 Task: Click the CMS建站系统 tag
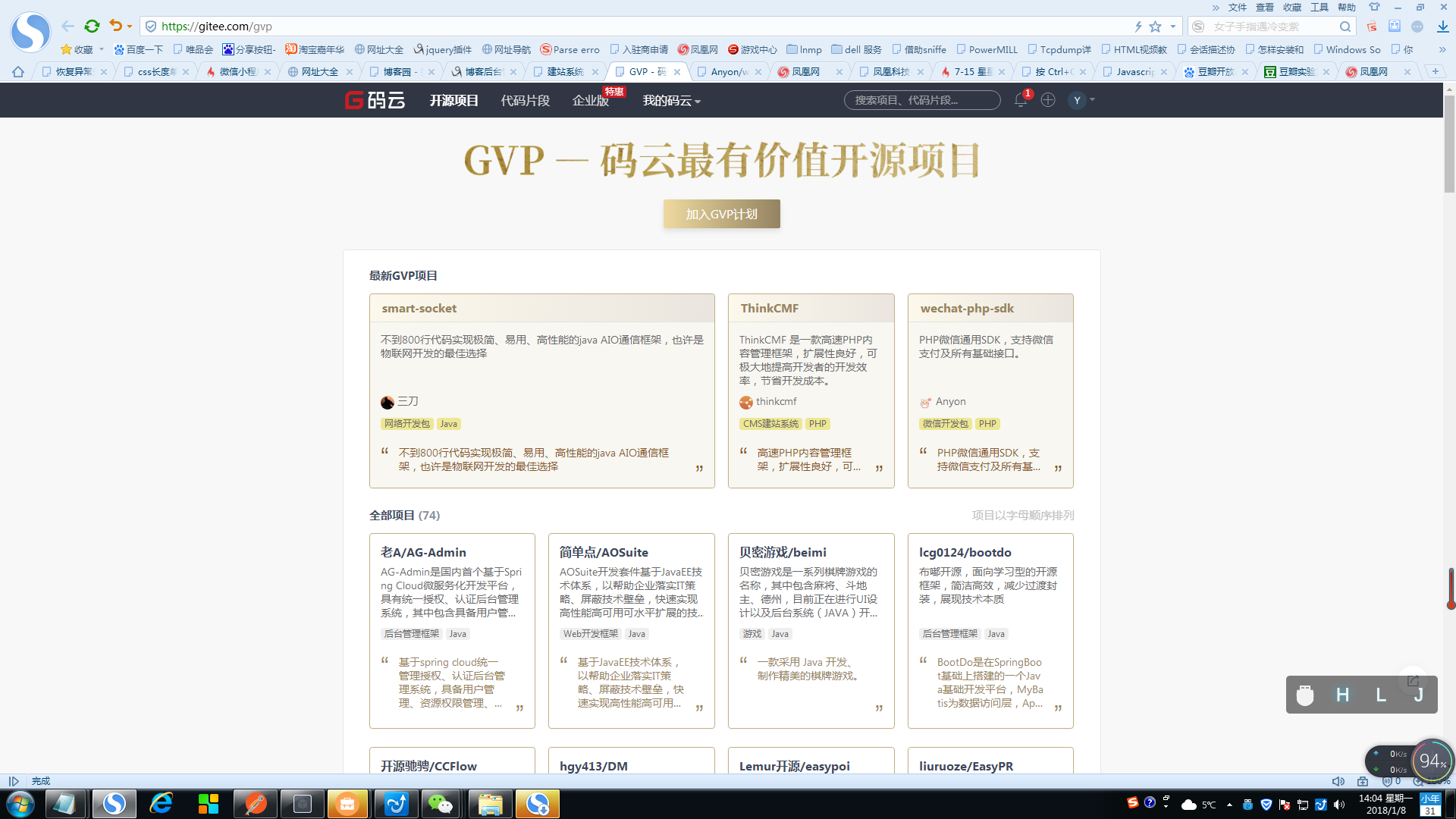point(770,424)
